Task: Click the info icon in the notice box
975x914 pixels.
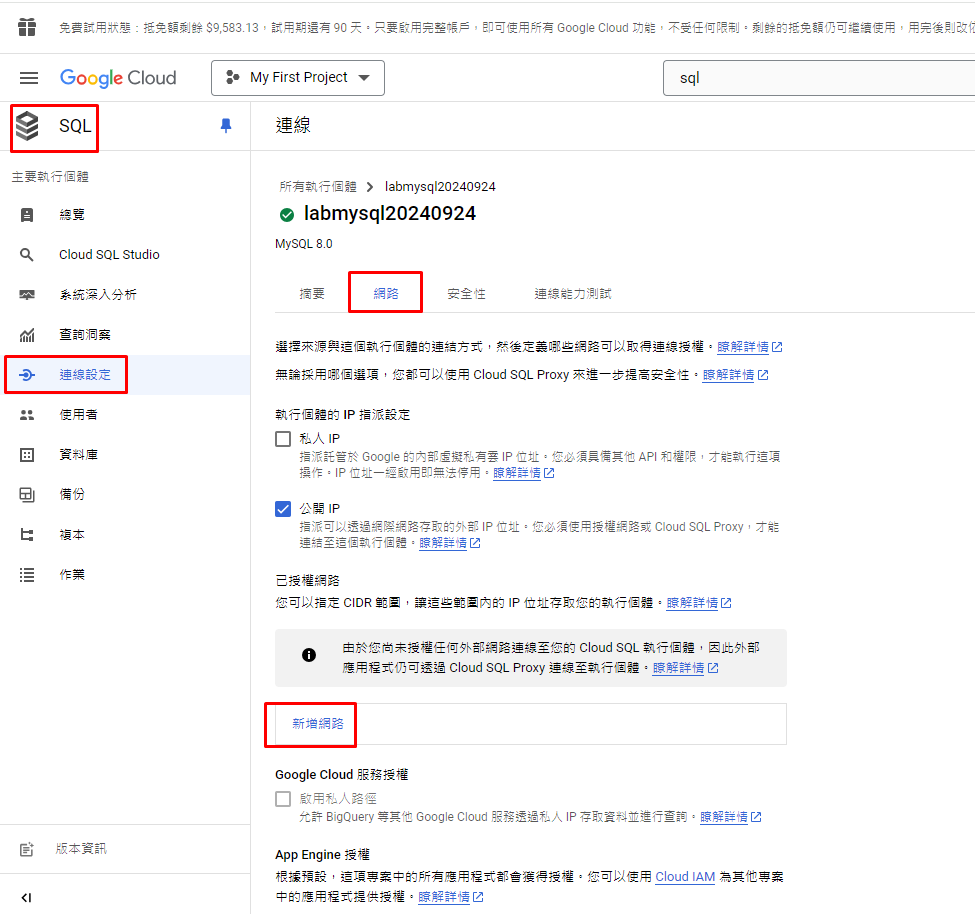Action: 309,655
